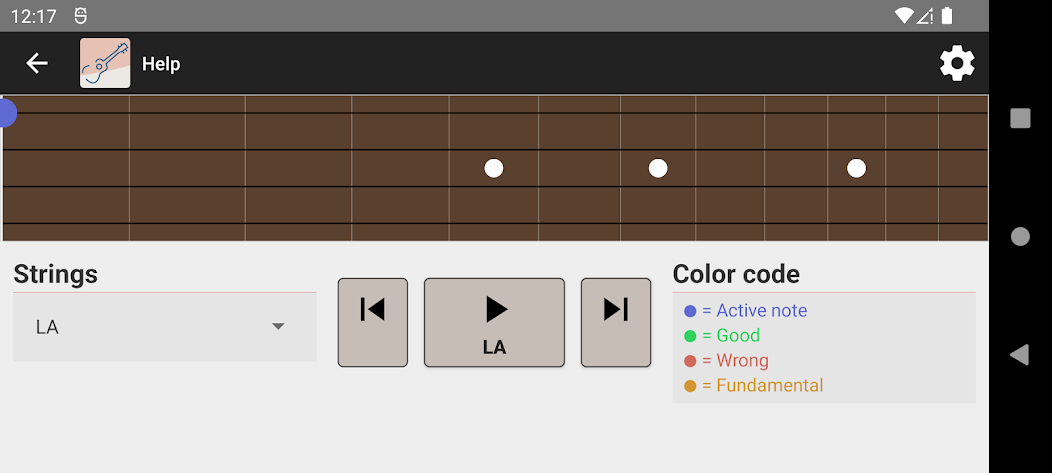
Task: Skip to the next note
Action: pyautogui.click(x=616, y=322)
